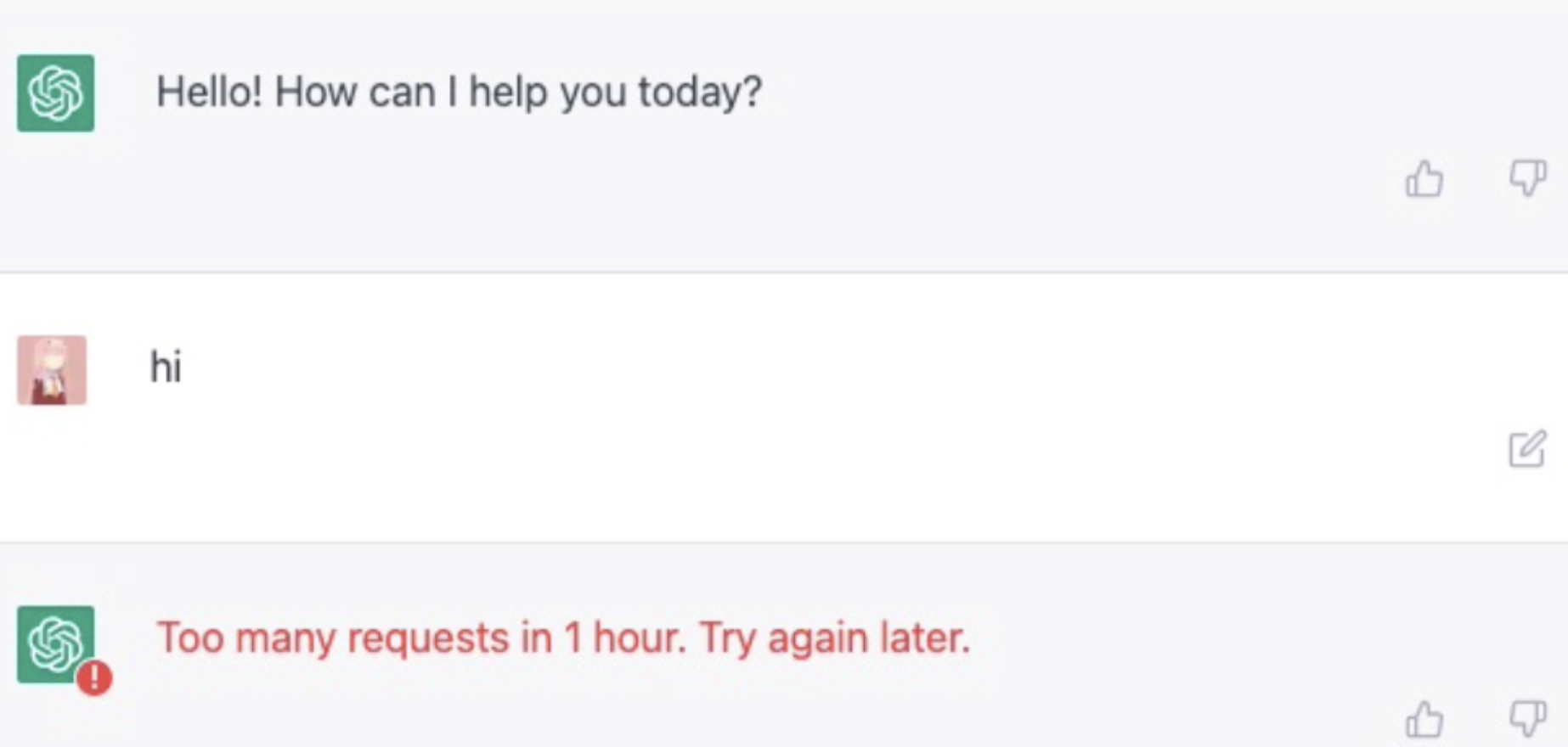1568x747 pixels.
Task: Like the Too many requests error response
Action: (1424, 720)
